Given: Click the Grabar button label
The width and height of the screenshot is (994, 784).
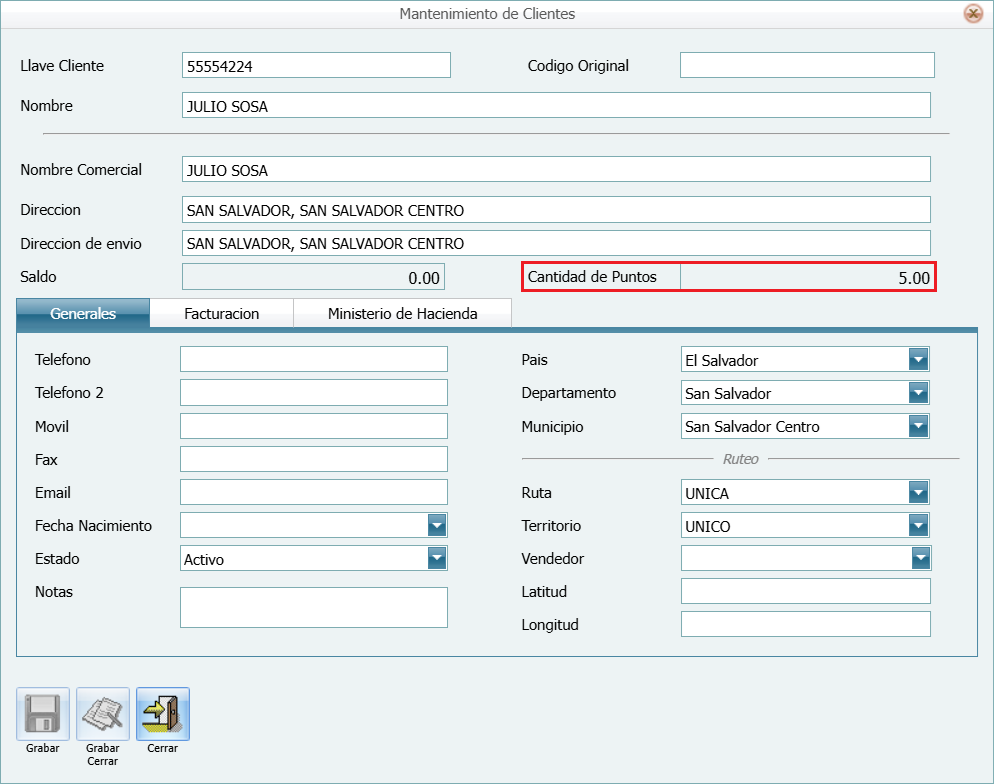Looking at the screenshot, I should click(x=42, y=747).
